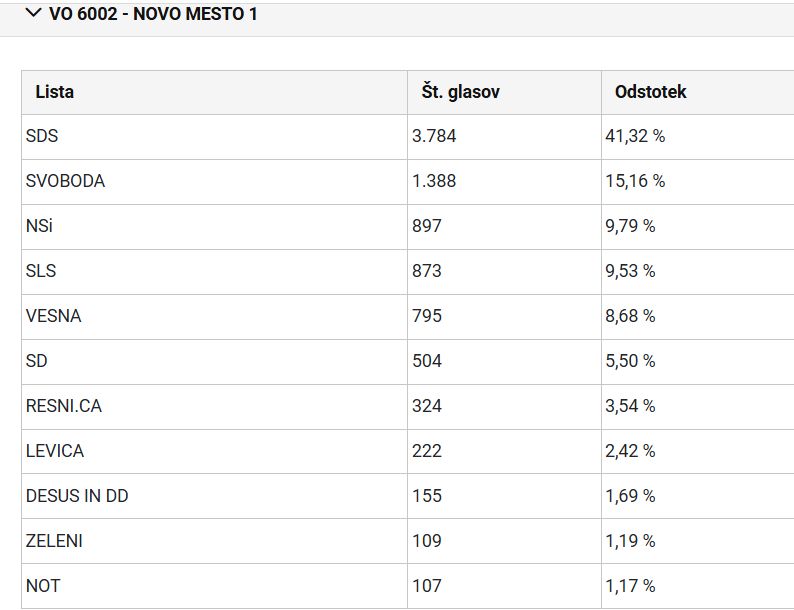
Task: Click the SDS list row
Action: [408, 137]
